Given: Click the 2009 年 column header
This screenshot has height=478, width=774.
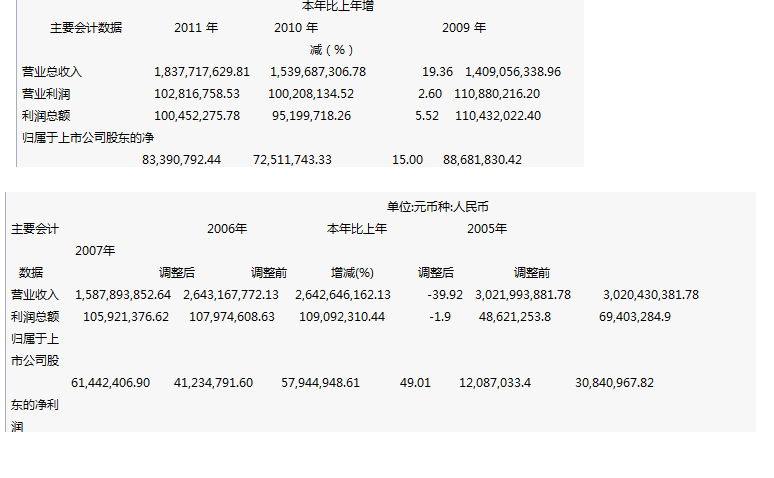Looking at the screenshot, I should pyautogui.click(x=464, y=27).
